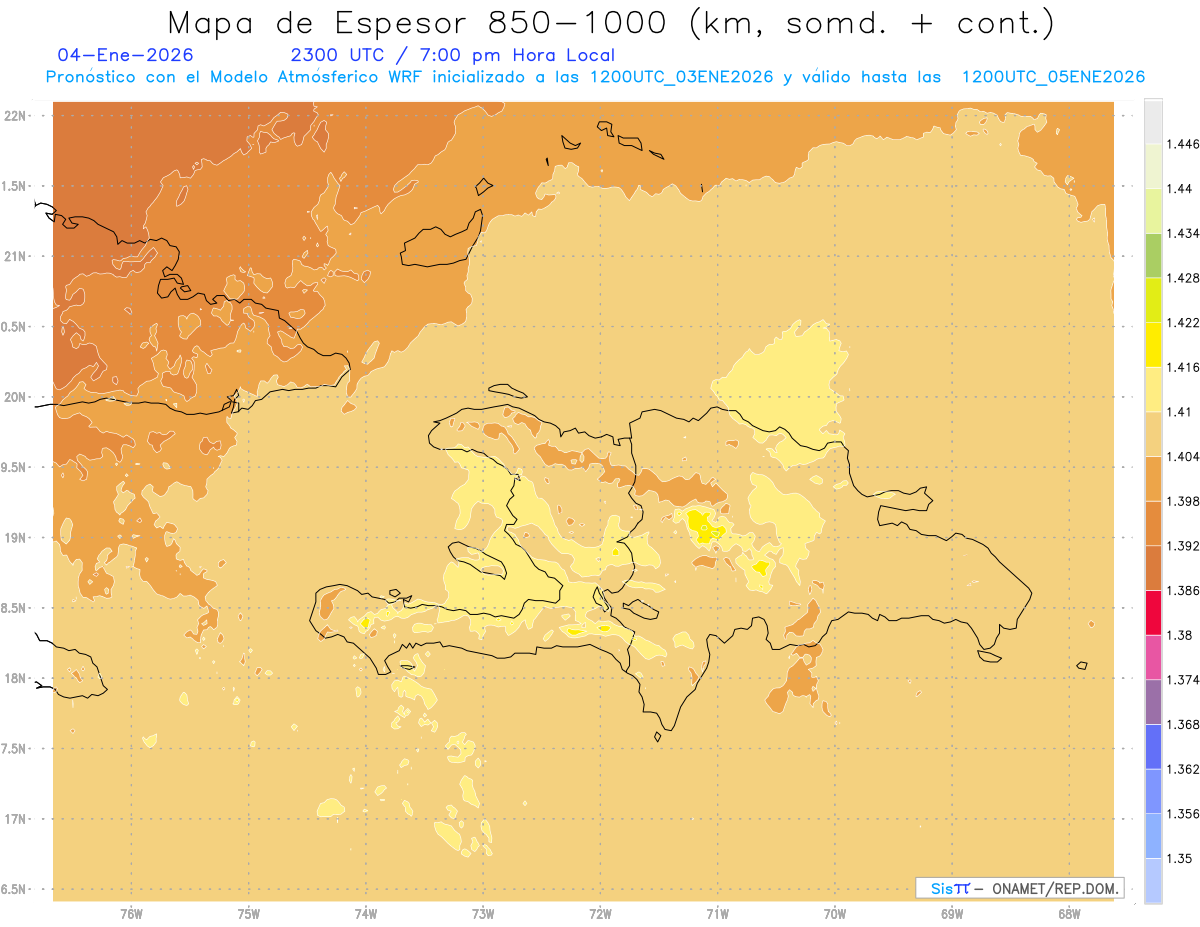This screenshot has width=1200, height=927.
Task: Select the date label "04-Ene-2026"
Action: pos(126,55)
